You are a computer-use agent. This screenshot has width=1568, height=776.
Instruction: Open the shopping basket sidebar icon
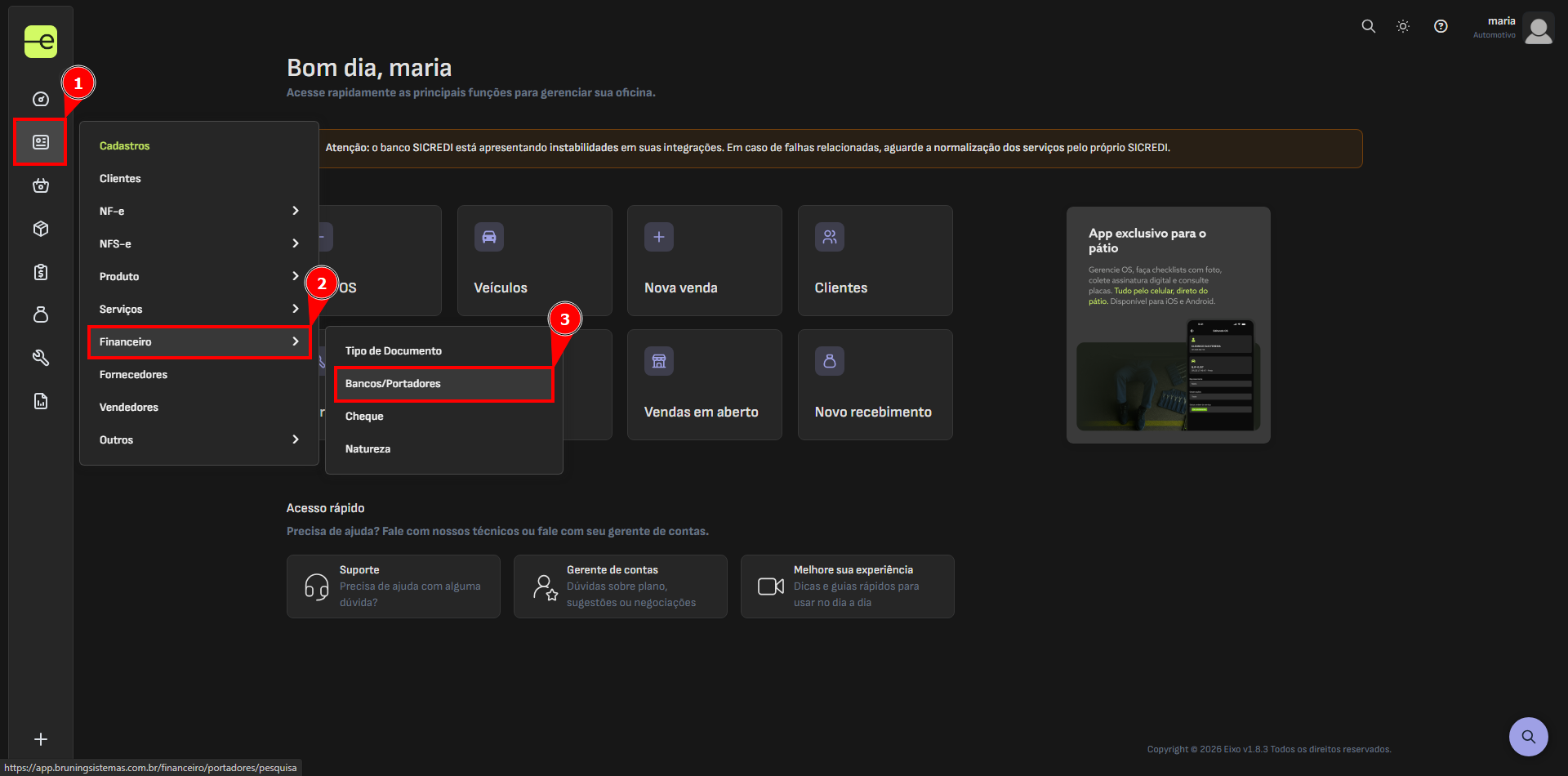pyautogui.click(x=41, y=185)
